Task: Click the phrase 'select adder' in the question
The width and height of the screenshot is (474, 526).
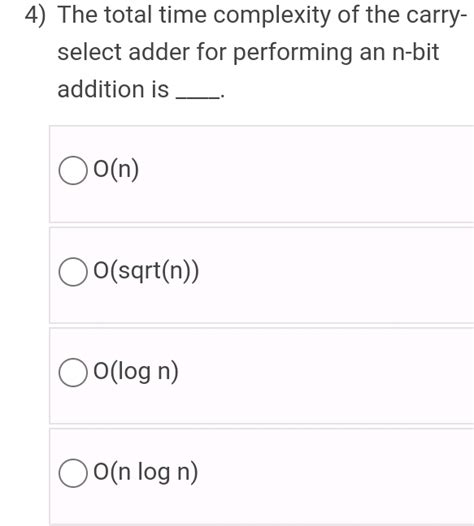Action: [x=124, y=52]
